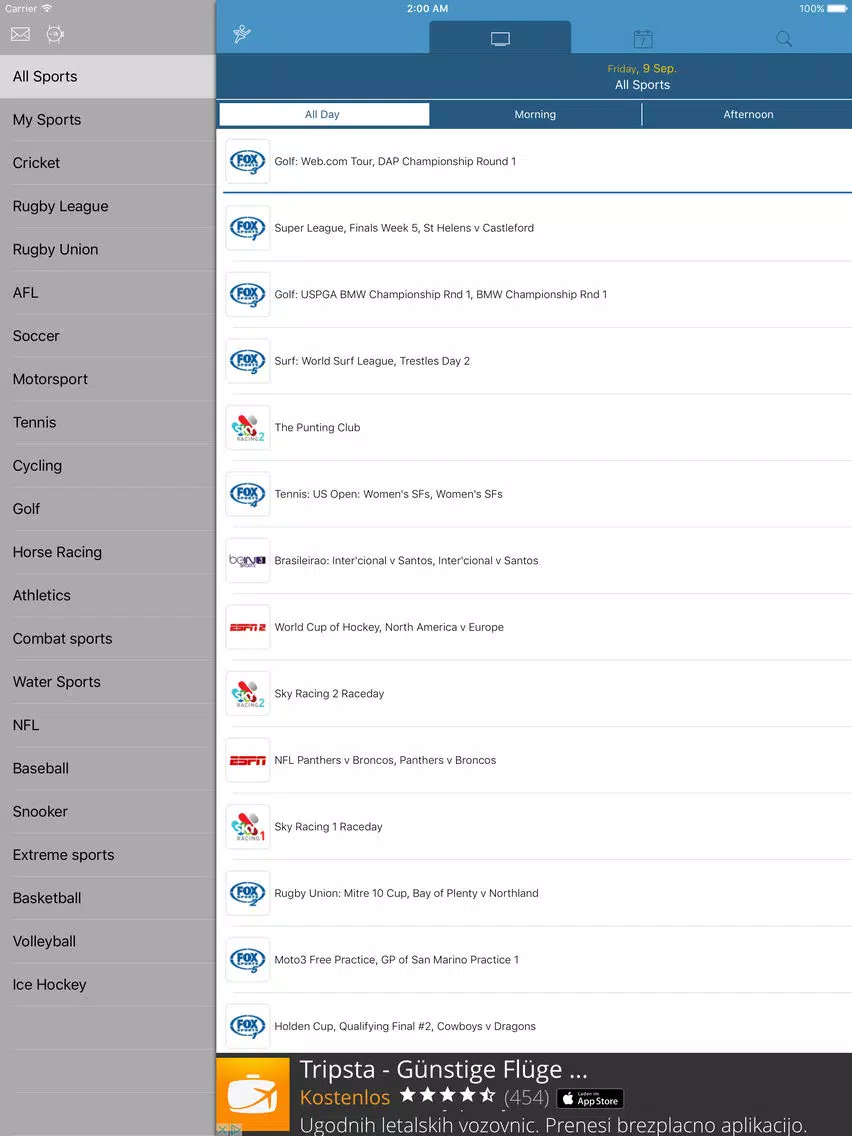This screenshot has height=1136, width=852.
Task: Select the Afternoon filter
Action: (748, 114)
